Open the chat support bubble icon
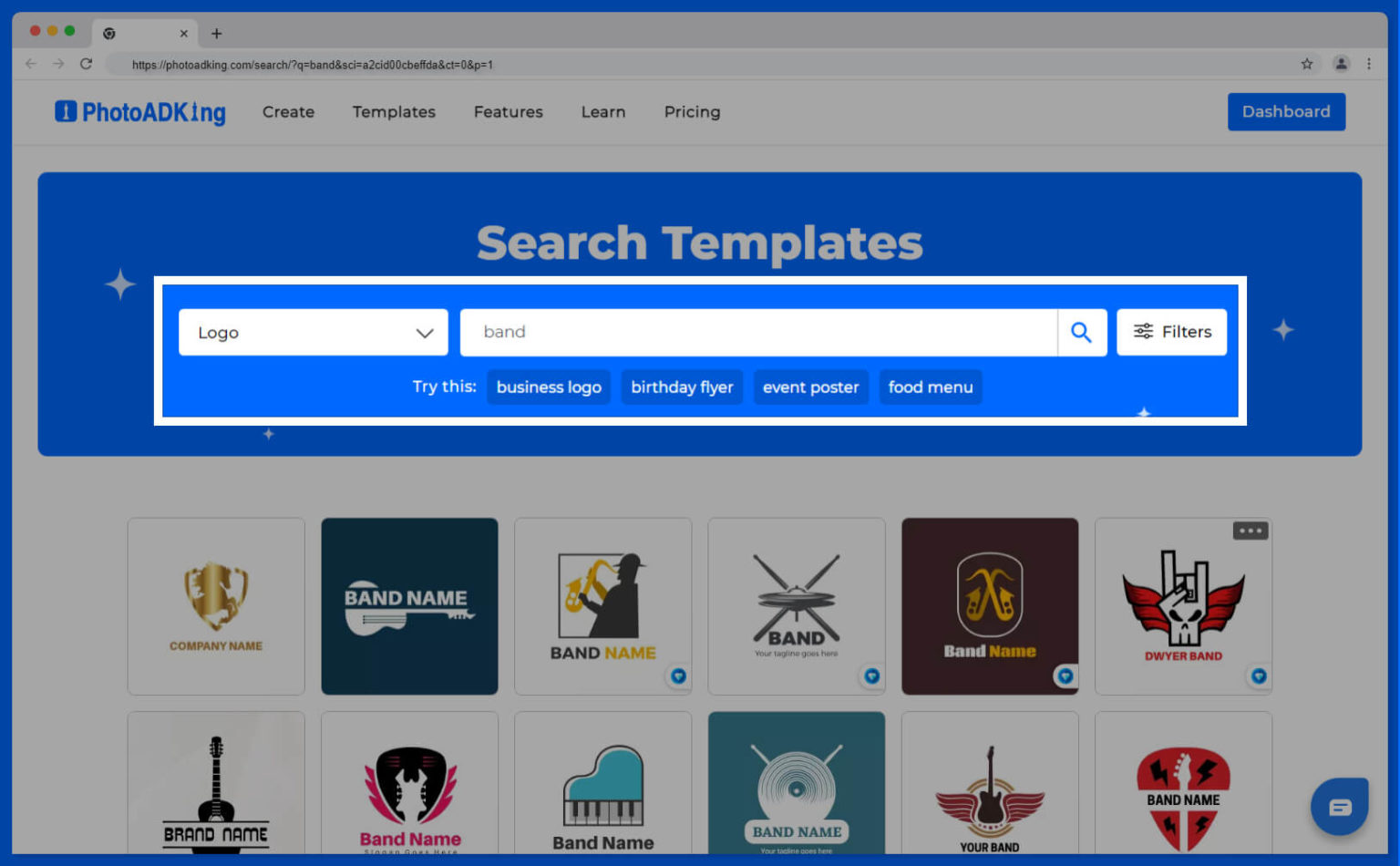The height and width of the screenshot is (866, 1400). (1339, 807)
